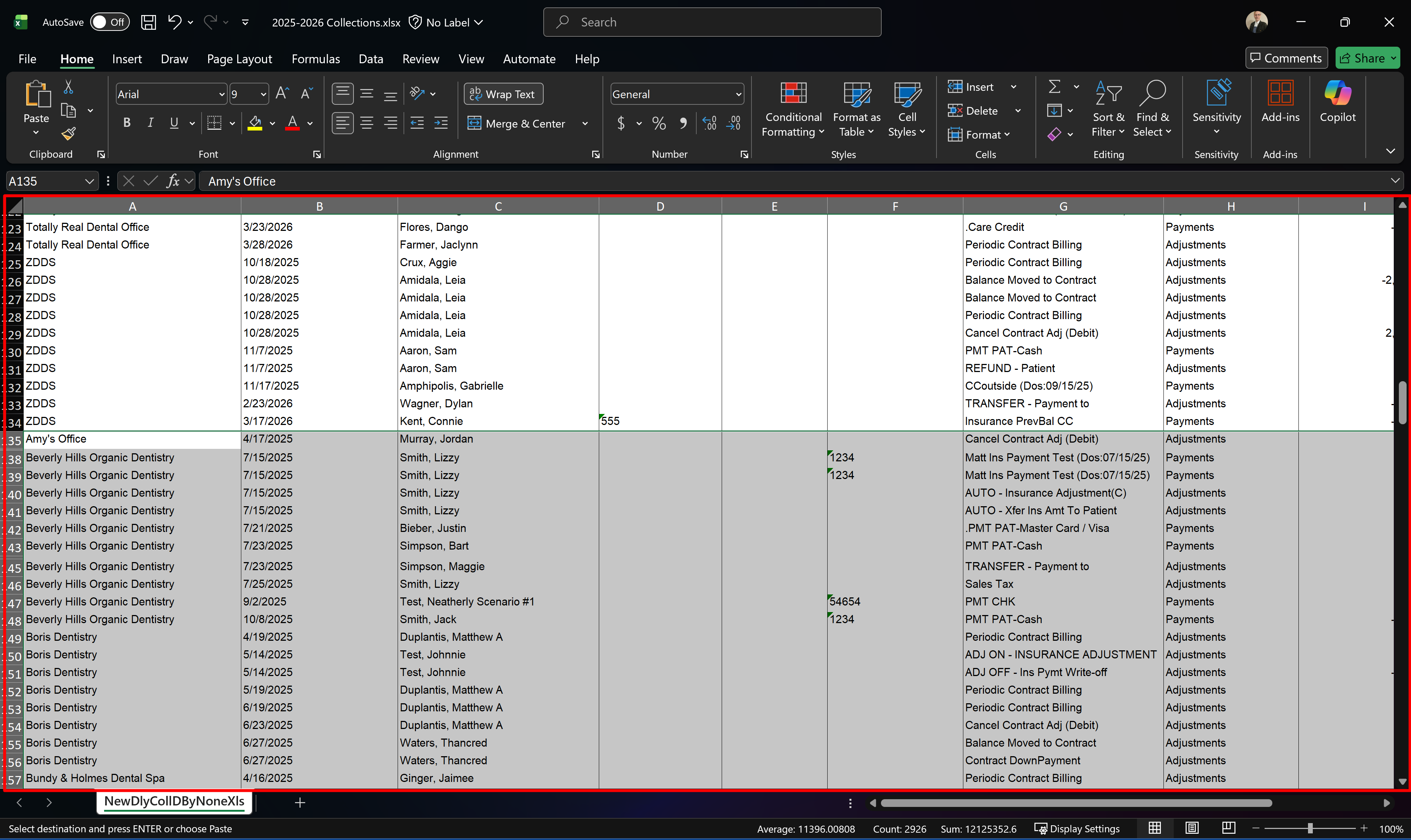Click the Undo arrow icon
This screenshot has height=840, width=1411.
(x=174, y=22)
